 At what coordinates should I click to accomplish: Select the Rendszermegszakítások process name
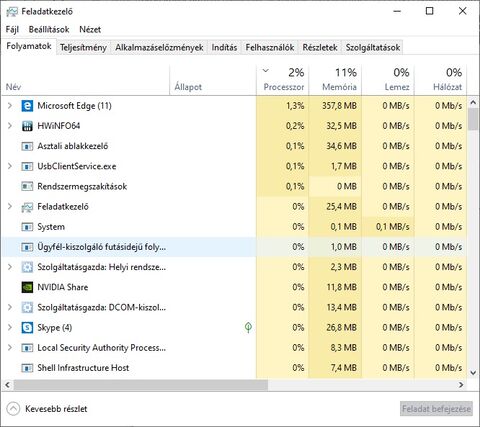pyautogui.click(x=82, y=187)
